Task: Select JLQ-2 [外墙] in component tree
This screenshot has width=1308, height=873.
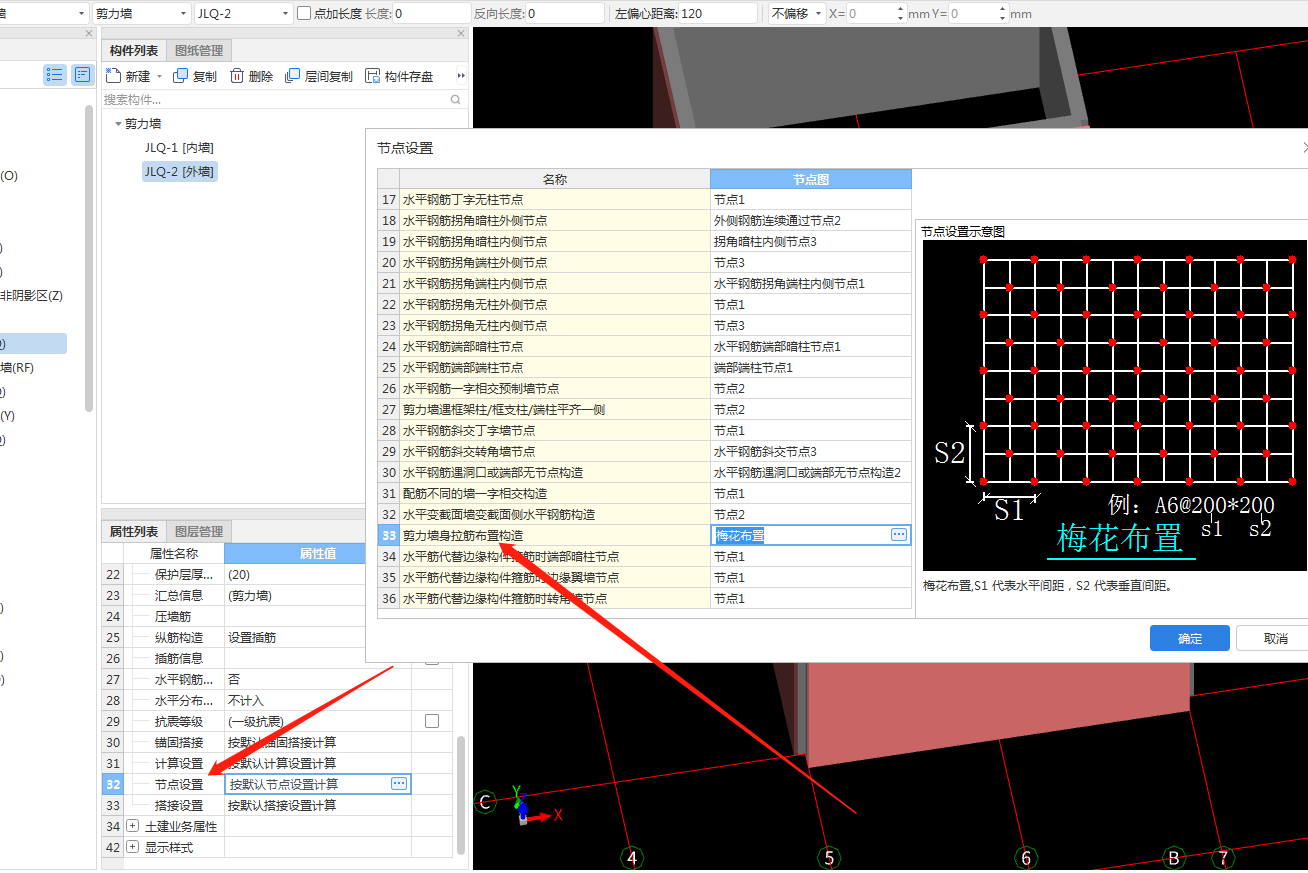Action: [179, 171]
